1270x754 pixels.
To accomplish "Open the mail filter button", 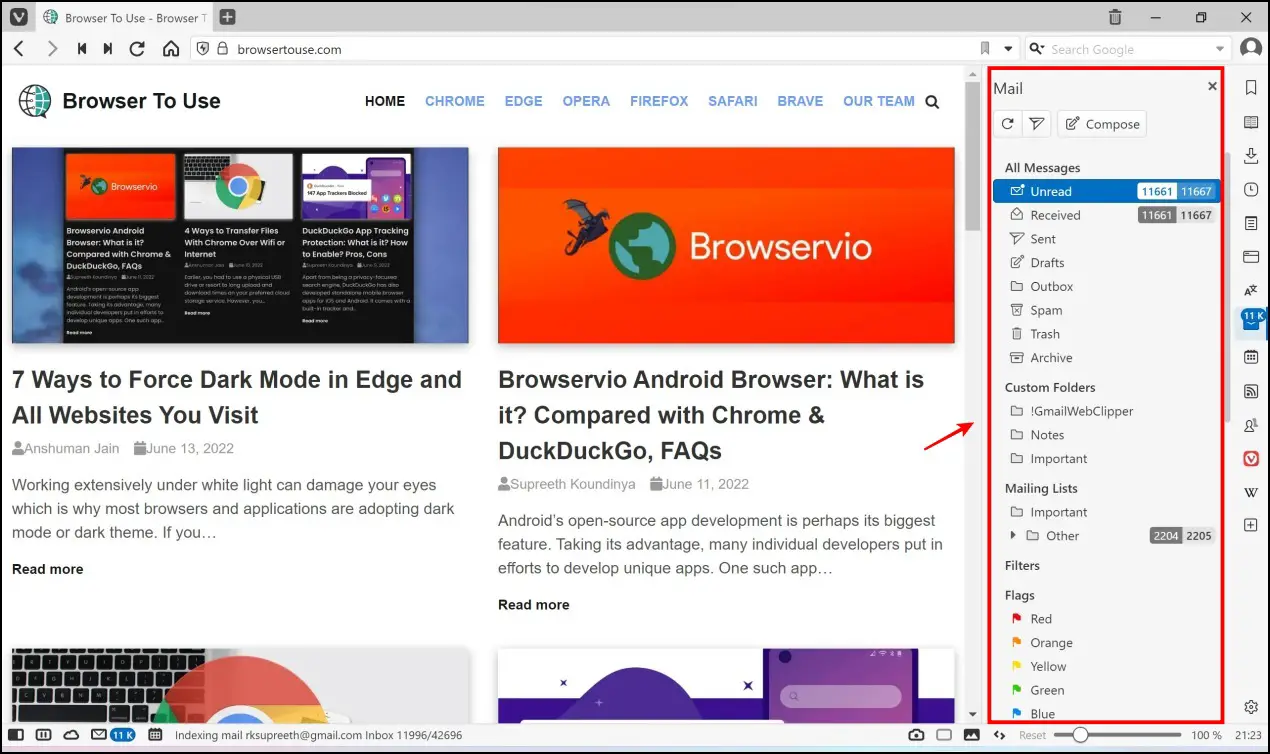I will (x=1036, y=124).
